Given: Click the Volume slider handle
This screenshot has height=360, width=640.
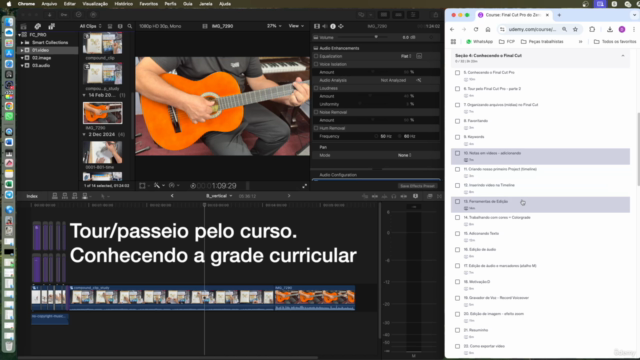Looking at the screenshot, I should pos(376,37).
